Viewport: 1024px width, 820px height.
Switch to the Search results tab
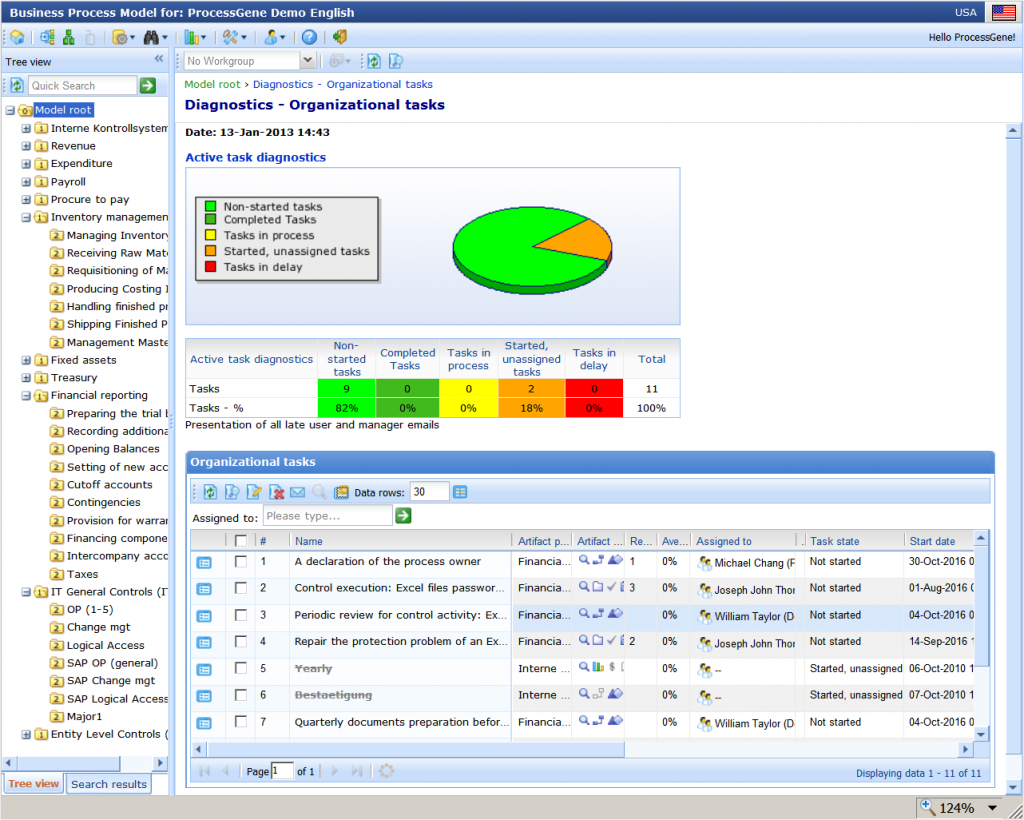tap(108, 784)
